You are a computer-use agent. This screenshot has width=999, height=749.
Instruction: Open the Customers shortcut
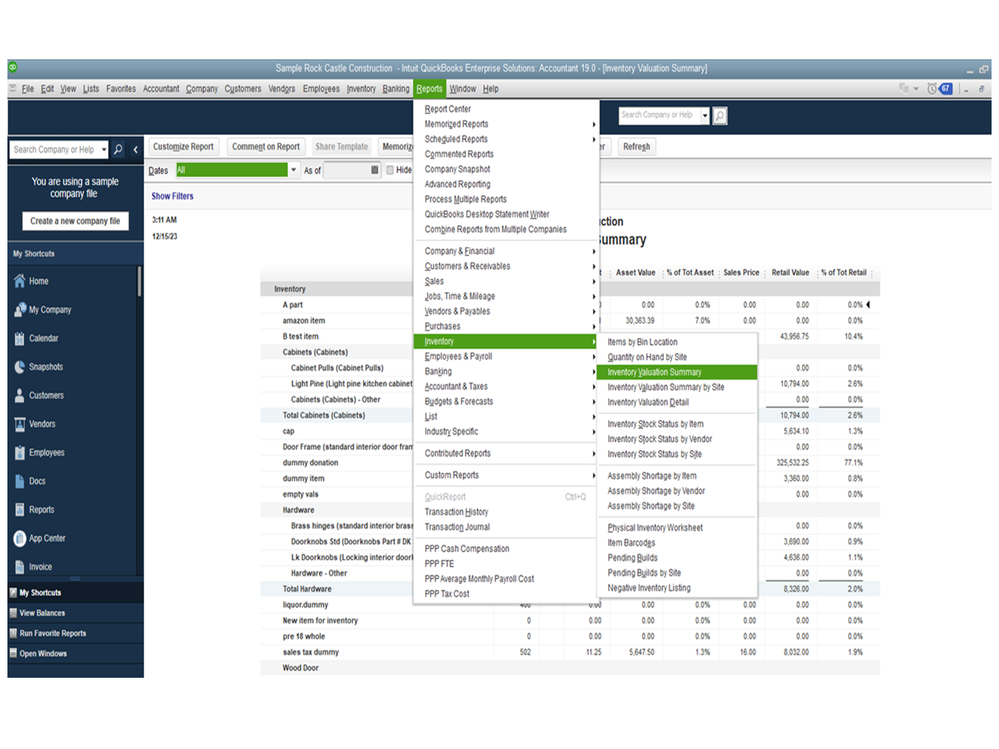pos(39,396)
